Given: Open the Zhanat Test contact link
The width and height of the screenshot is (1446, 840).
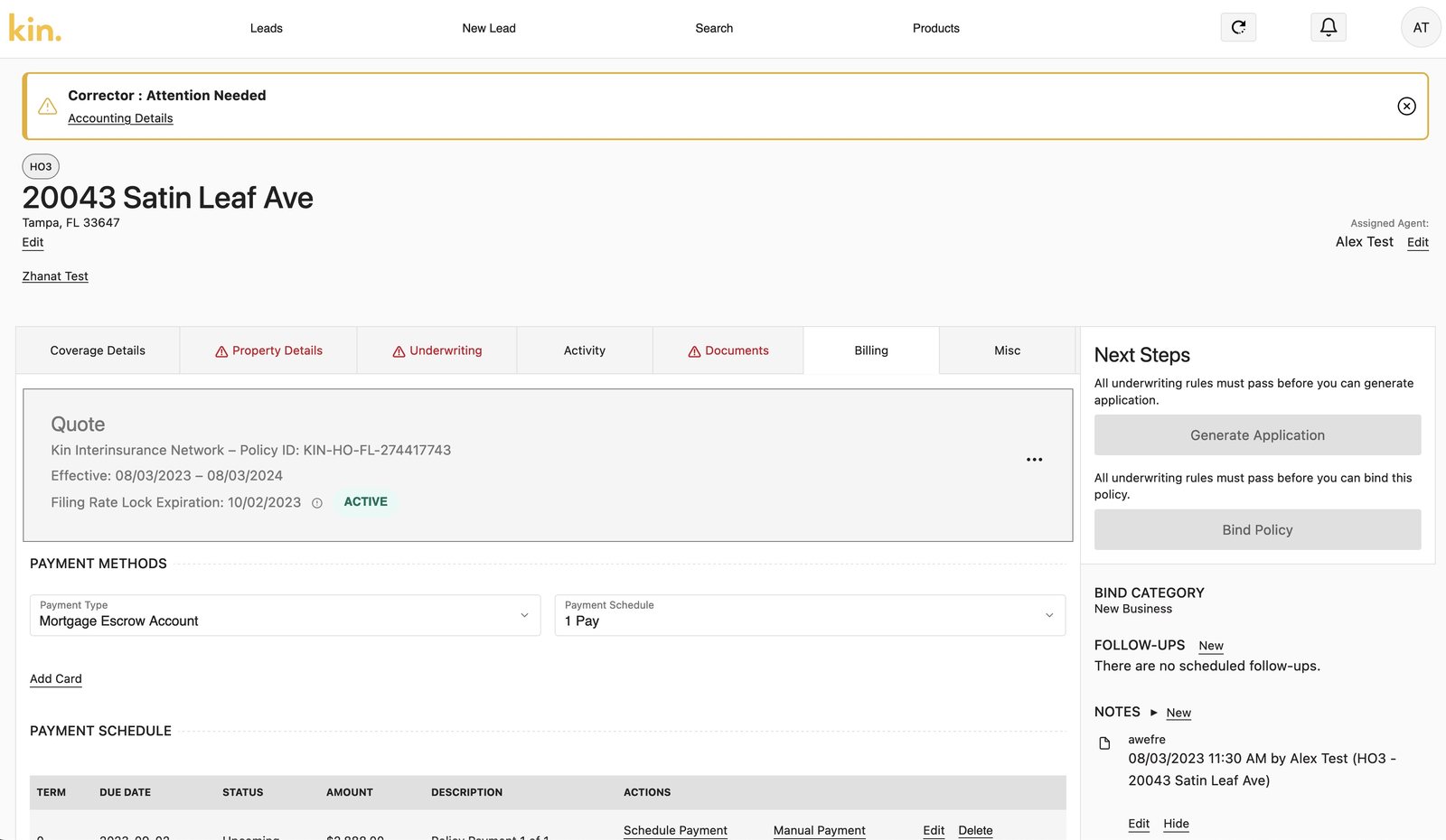Looking at the screenshot, I should coord(55,276).
